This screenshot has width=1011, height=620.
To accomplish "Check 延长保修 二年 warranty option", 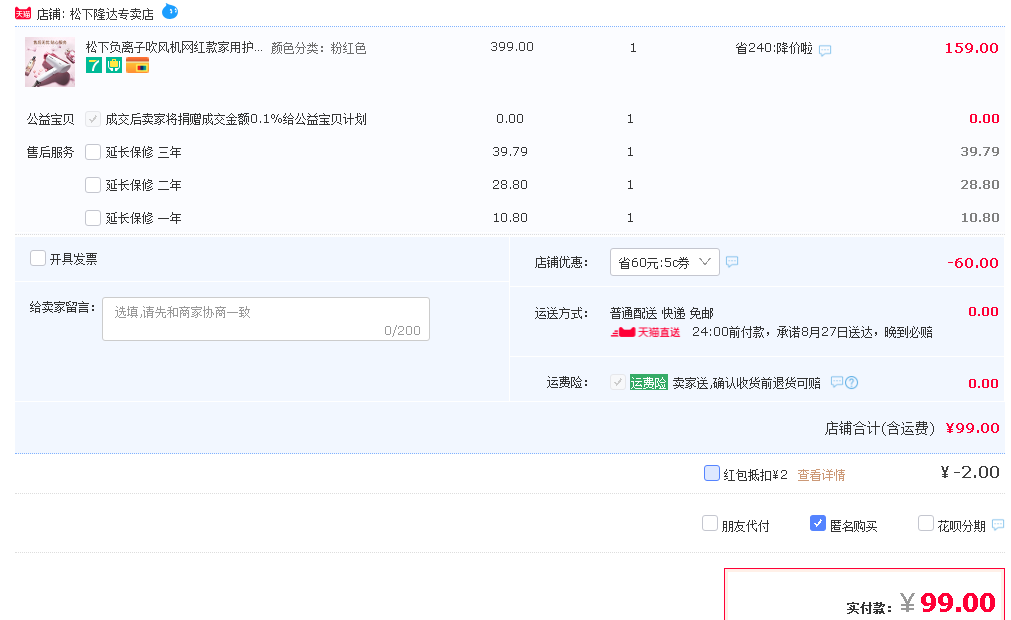I will click(93, 185).
